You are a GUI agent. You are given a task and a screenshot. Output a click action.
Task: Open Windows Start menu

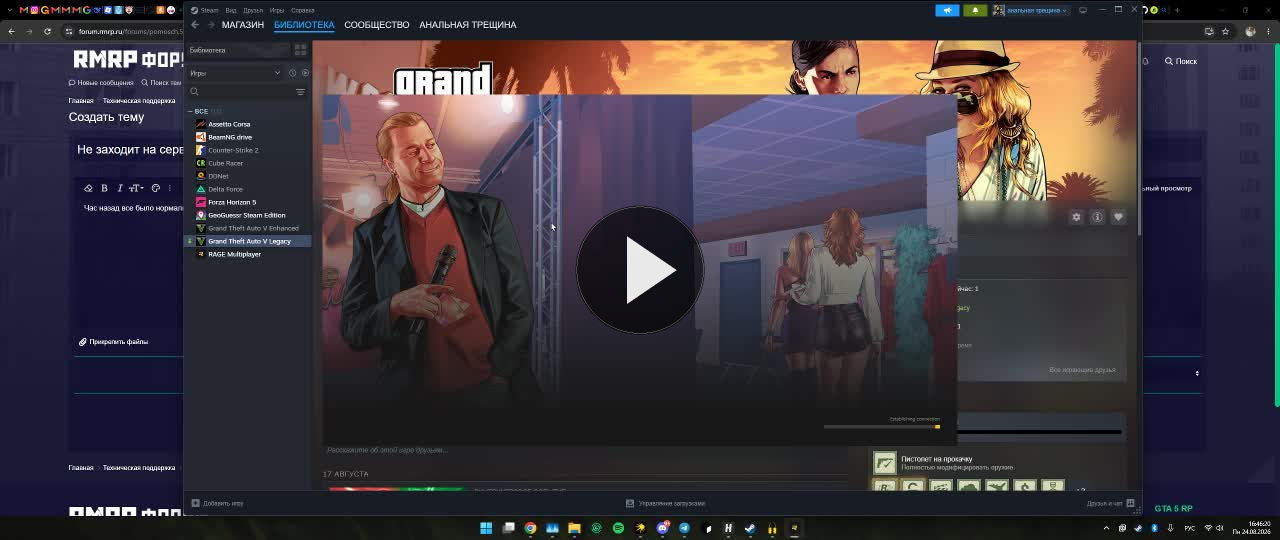click(486, 528)
